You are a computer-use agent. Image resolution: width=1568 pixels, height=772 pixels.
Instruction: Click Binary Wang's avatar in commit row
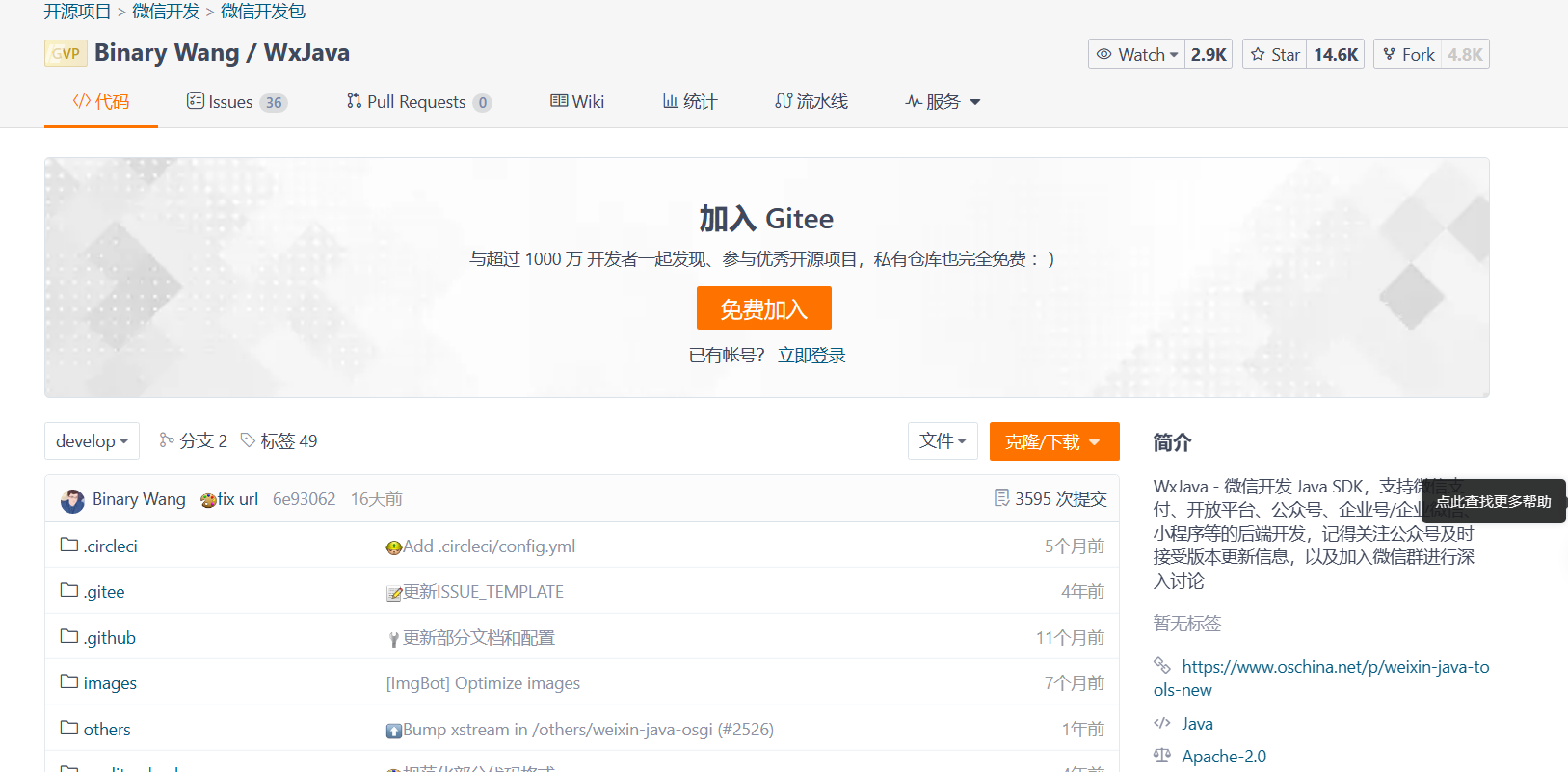(72, 500)
